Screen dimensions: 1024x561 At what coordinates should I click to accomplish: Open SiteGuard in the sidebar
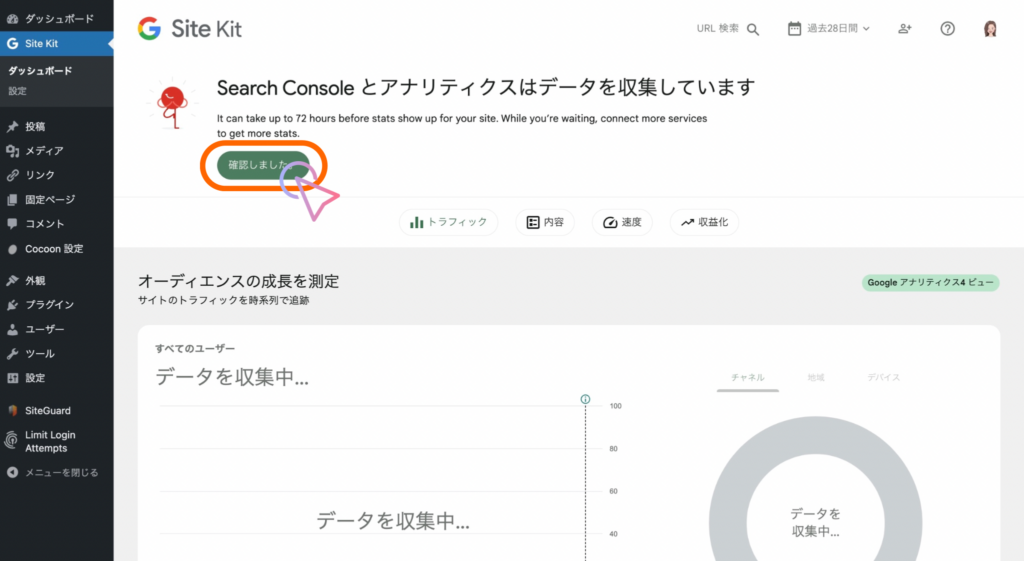point(47,410)
